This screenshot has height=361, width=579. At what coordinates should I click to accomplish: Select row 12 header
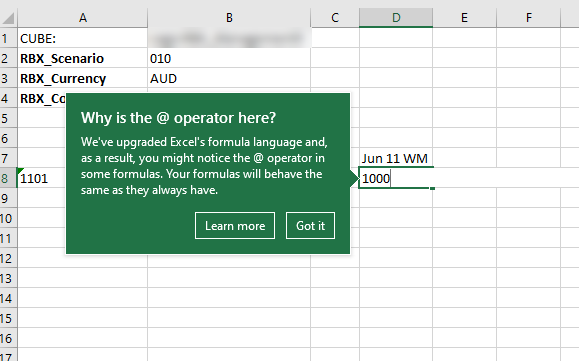(x=8, y=258)
